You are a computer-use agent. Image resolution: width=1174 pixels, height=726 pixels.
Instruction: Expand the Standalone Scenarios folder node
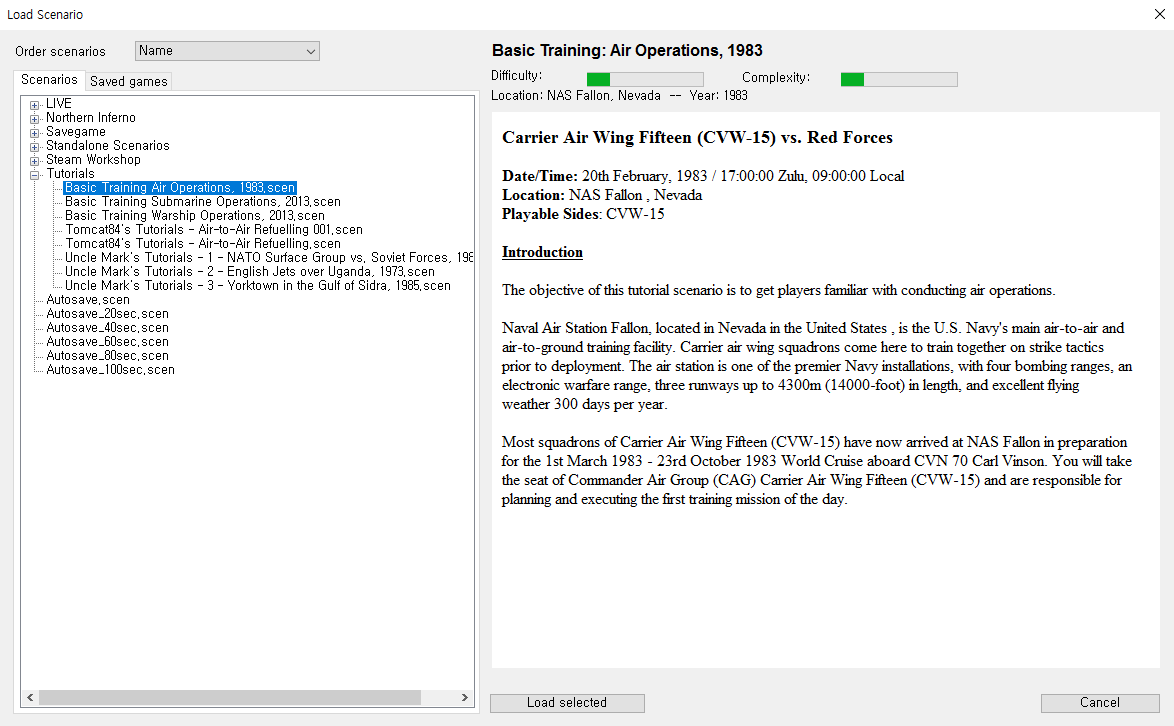(x=34, y=147)
